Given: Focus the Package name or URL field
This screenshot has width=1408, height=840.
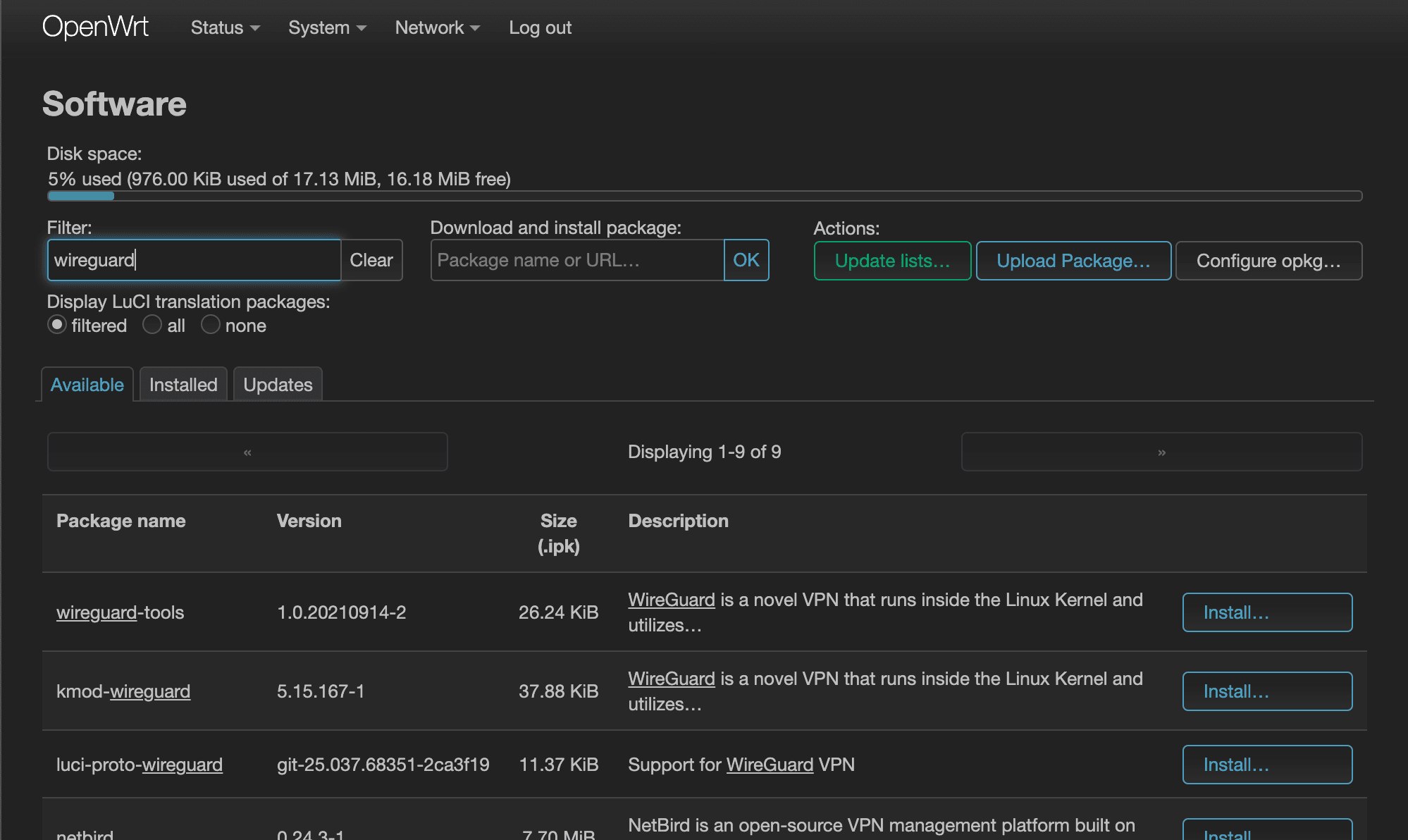Looking at the screenshot, I should point(577,260).
